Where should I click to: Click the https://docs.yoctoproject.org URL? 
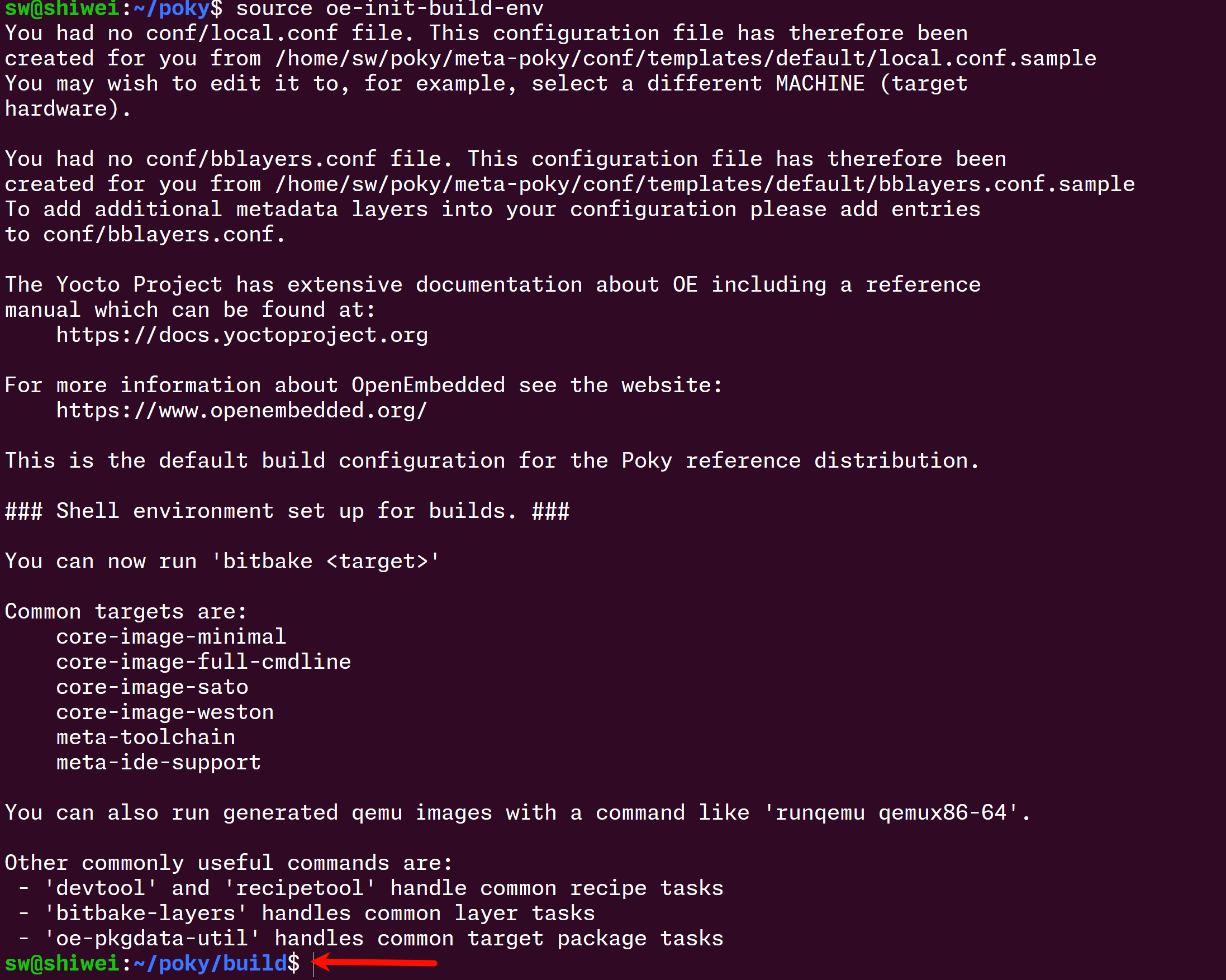coord(241,335)
